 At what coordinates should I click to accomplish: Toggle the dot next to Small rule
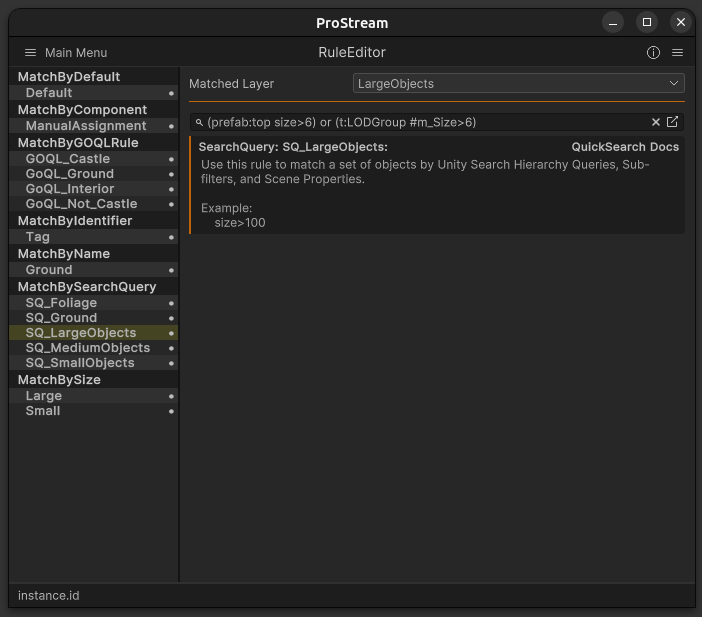click(x=171, y=411)
